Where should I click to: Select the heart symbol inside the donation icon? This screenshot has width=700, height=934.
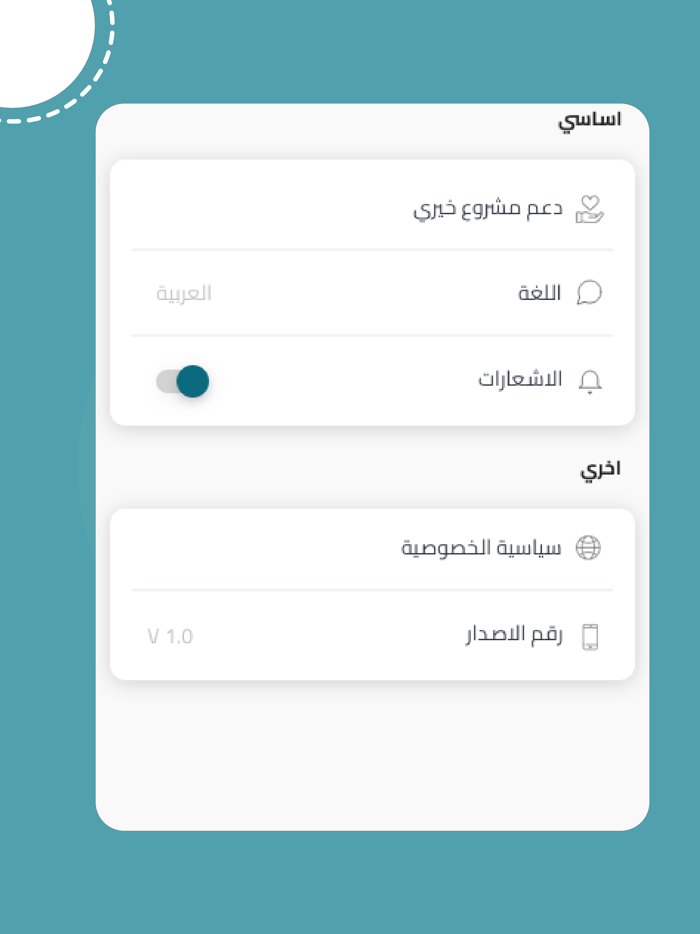pos(592,203)
